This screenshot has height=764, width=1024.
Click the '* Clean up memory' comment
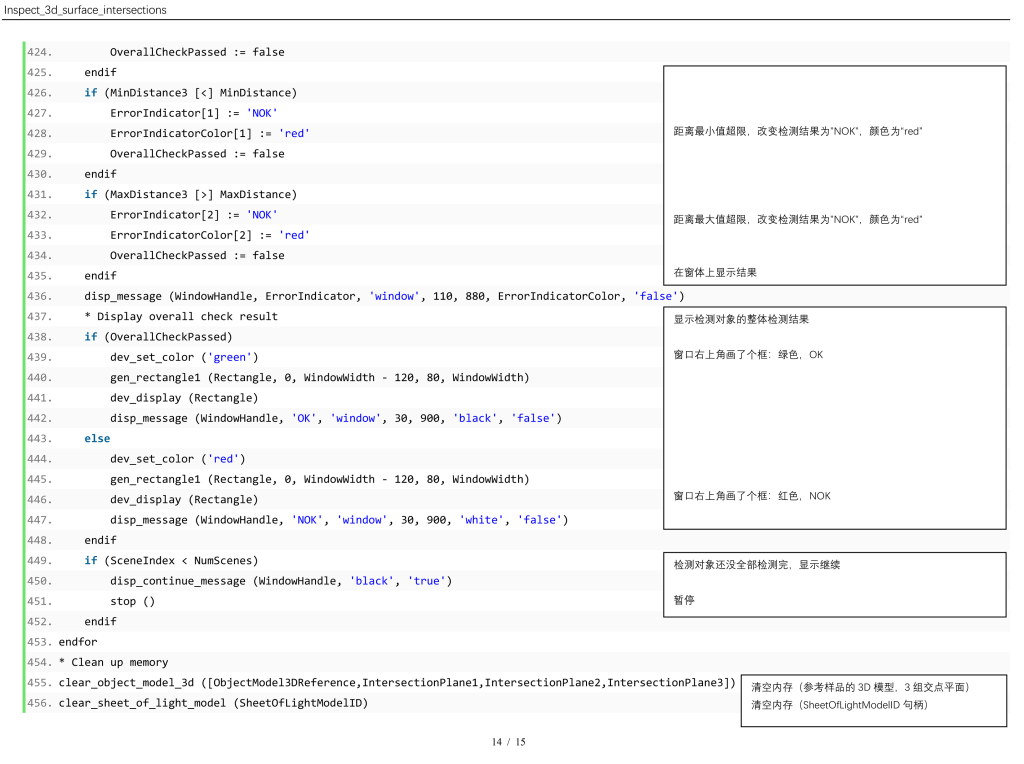(x=113, y=662)
